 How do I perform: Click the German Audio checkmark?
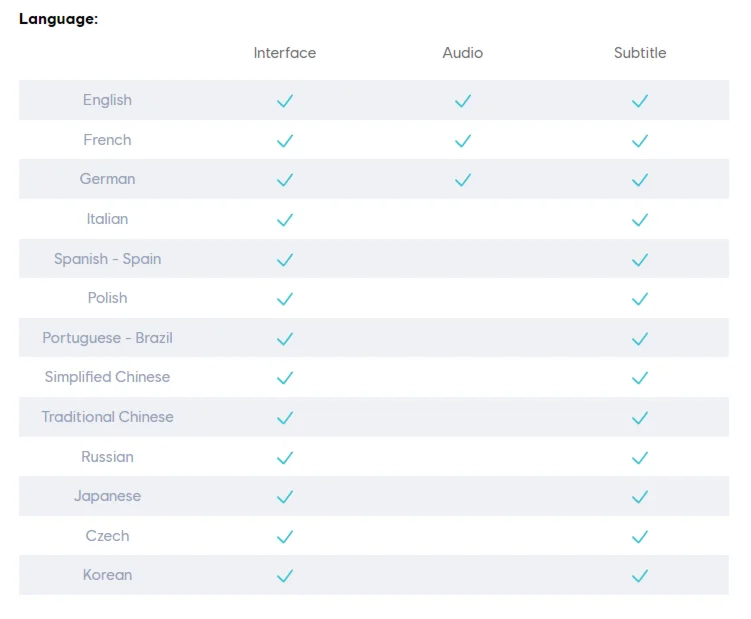[x=462, y=180]
